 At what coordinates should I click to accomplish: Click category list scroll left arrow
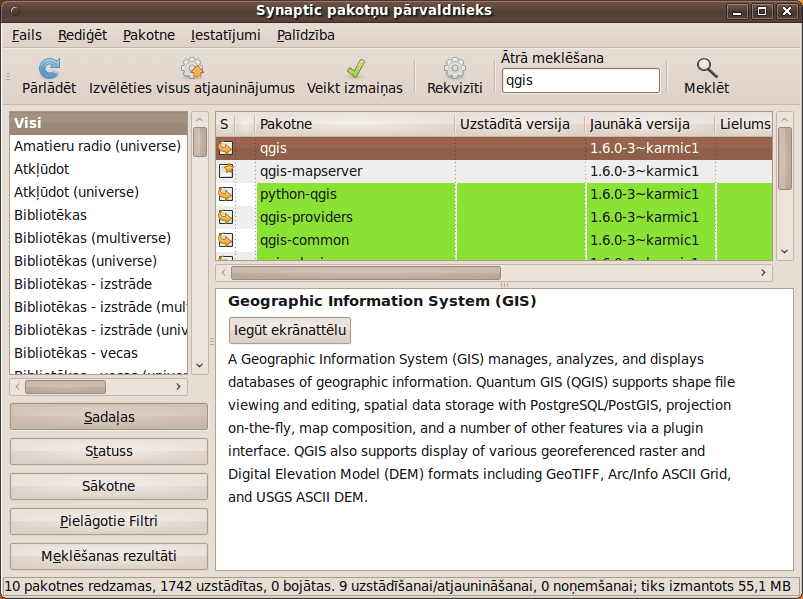click(18, 387)
